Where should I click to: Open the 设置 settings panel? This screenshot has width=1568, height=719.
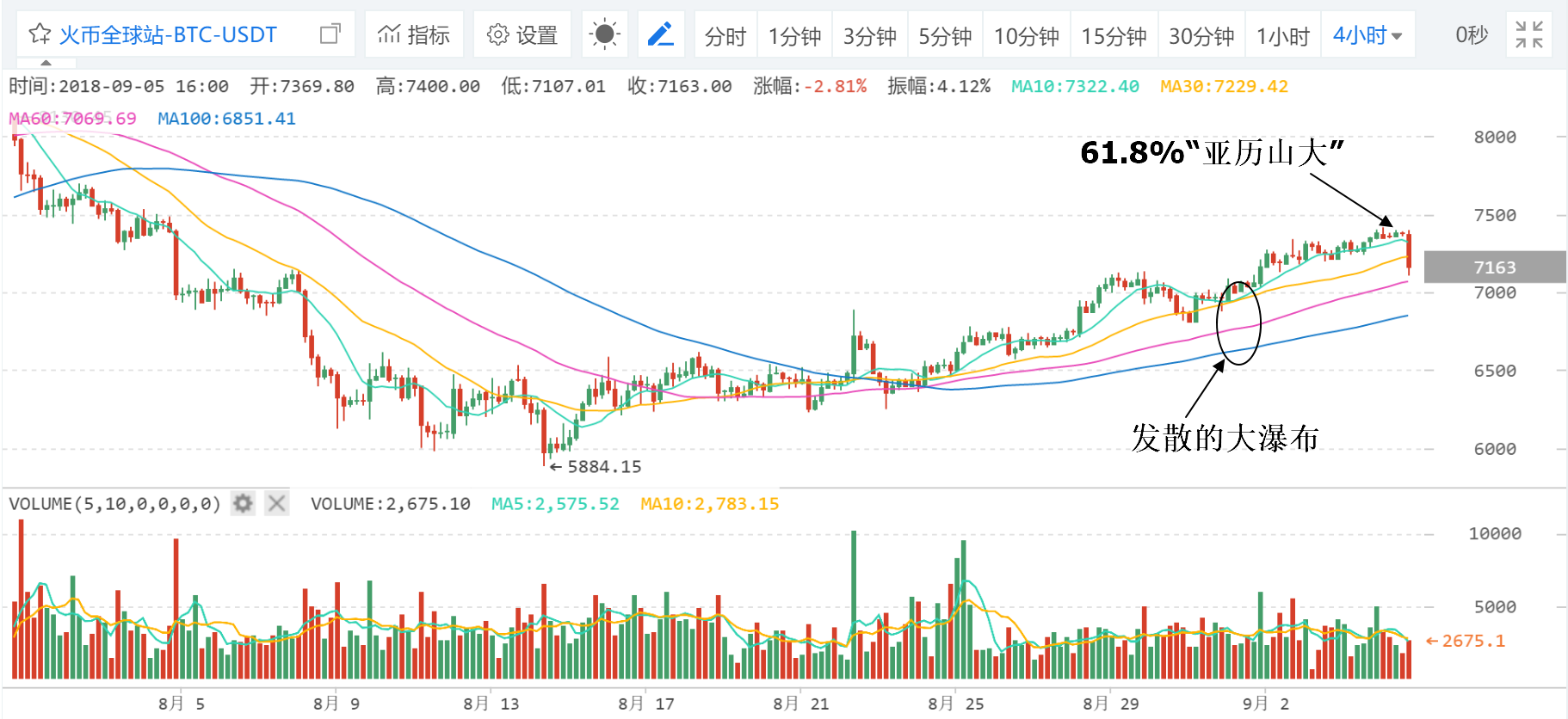pyautogui.click(x=522, y=34)
